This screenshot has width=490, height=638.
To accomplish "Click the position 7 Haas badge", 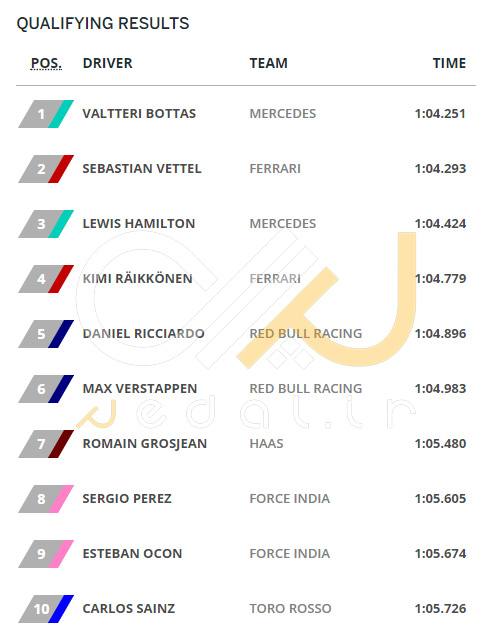I will pyautogui.click(x=46, y=444).
